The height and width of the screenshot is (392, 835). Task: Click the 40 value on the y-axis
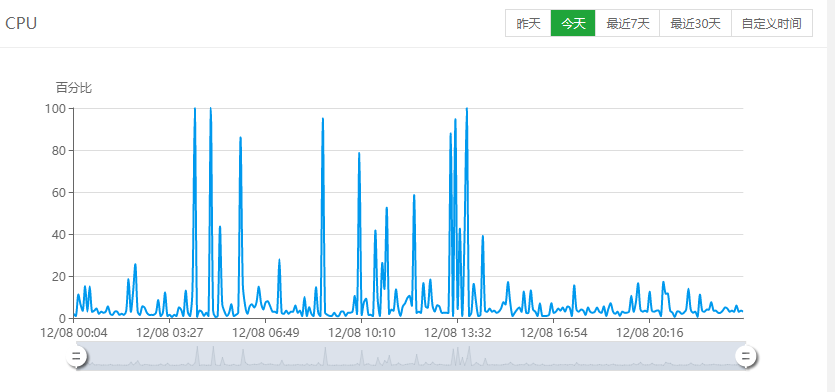(60, 234)
